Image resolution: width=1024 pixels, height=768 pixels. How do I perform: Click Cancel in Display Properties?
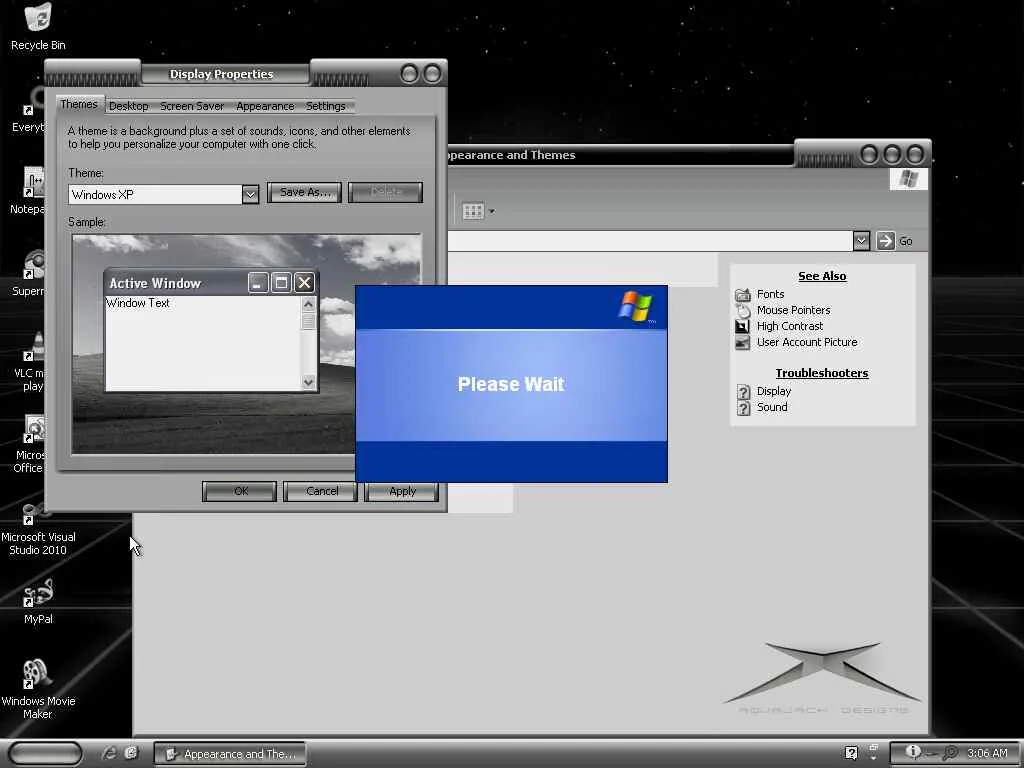[321, 491]
